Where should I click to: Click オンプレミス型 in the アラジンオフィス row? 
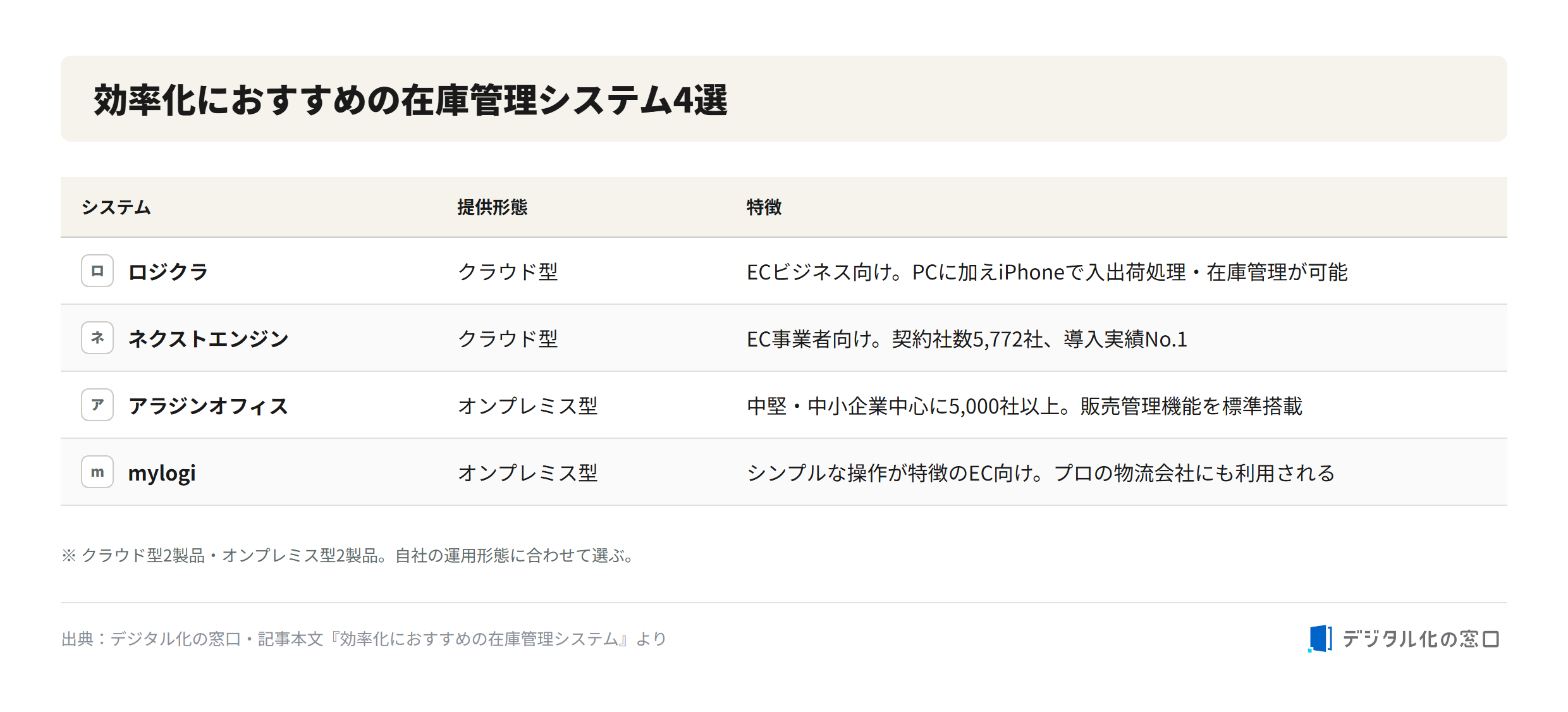pos(528,406)
